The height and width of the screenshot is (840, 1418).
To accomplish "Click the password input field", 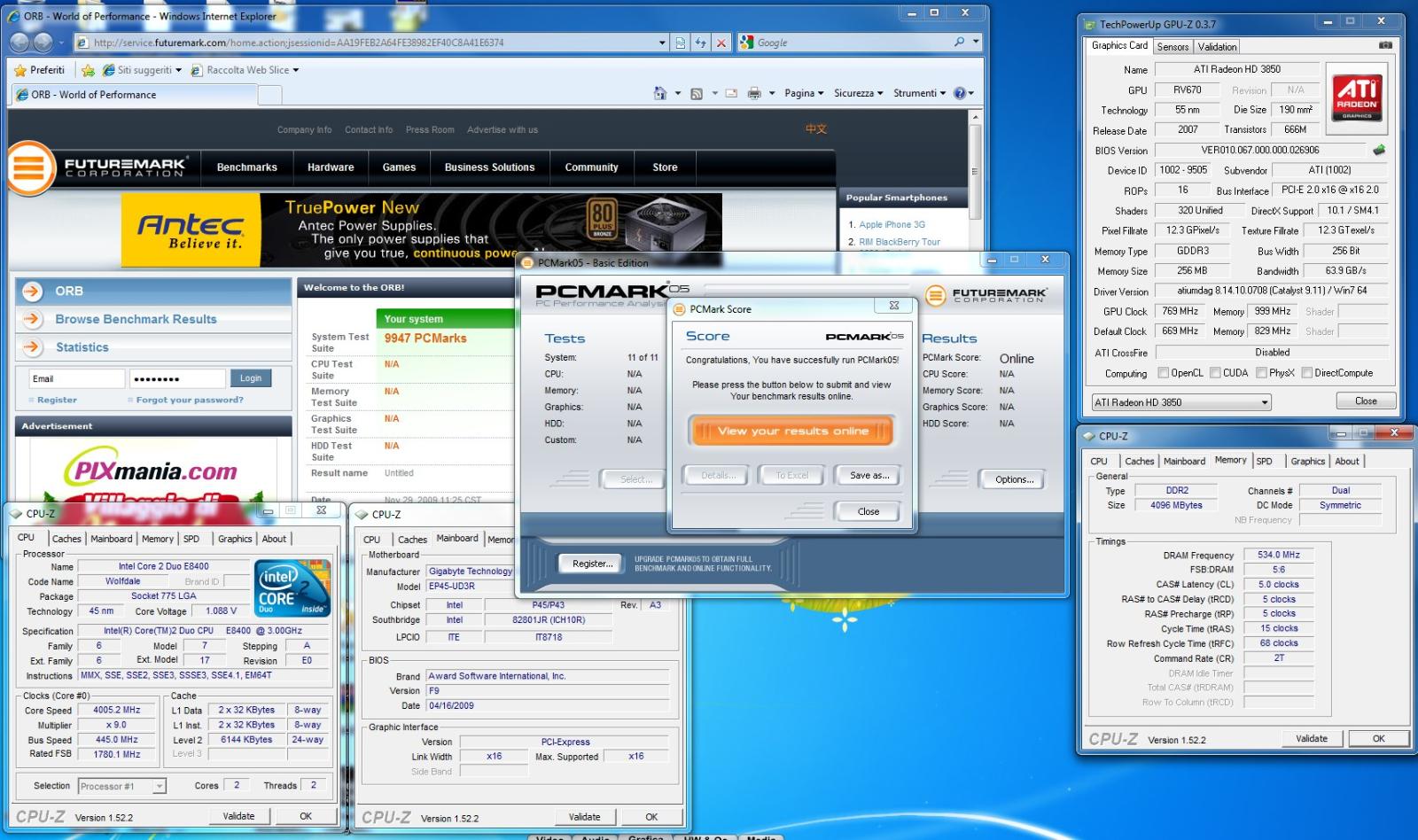I will click(x=177, y=378).
